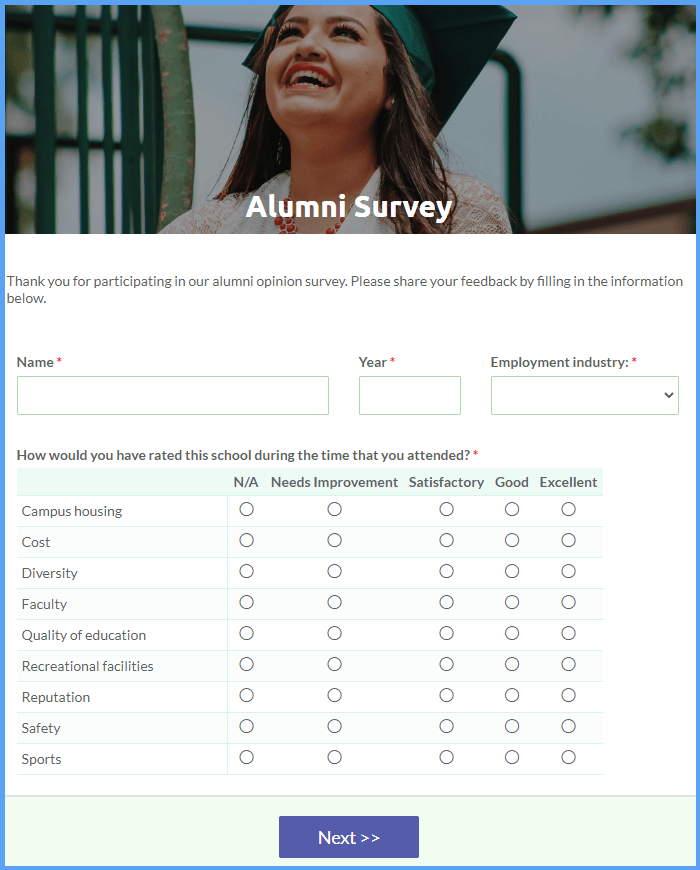
Task: Select Satisfactory for Diversity
Action: click(x=446, y=571)
